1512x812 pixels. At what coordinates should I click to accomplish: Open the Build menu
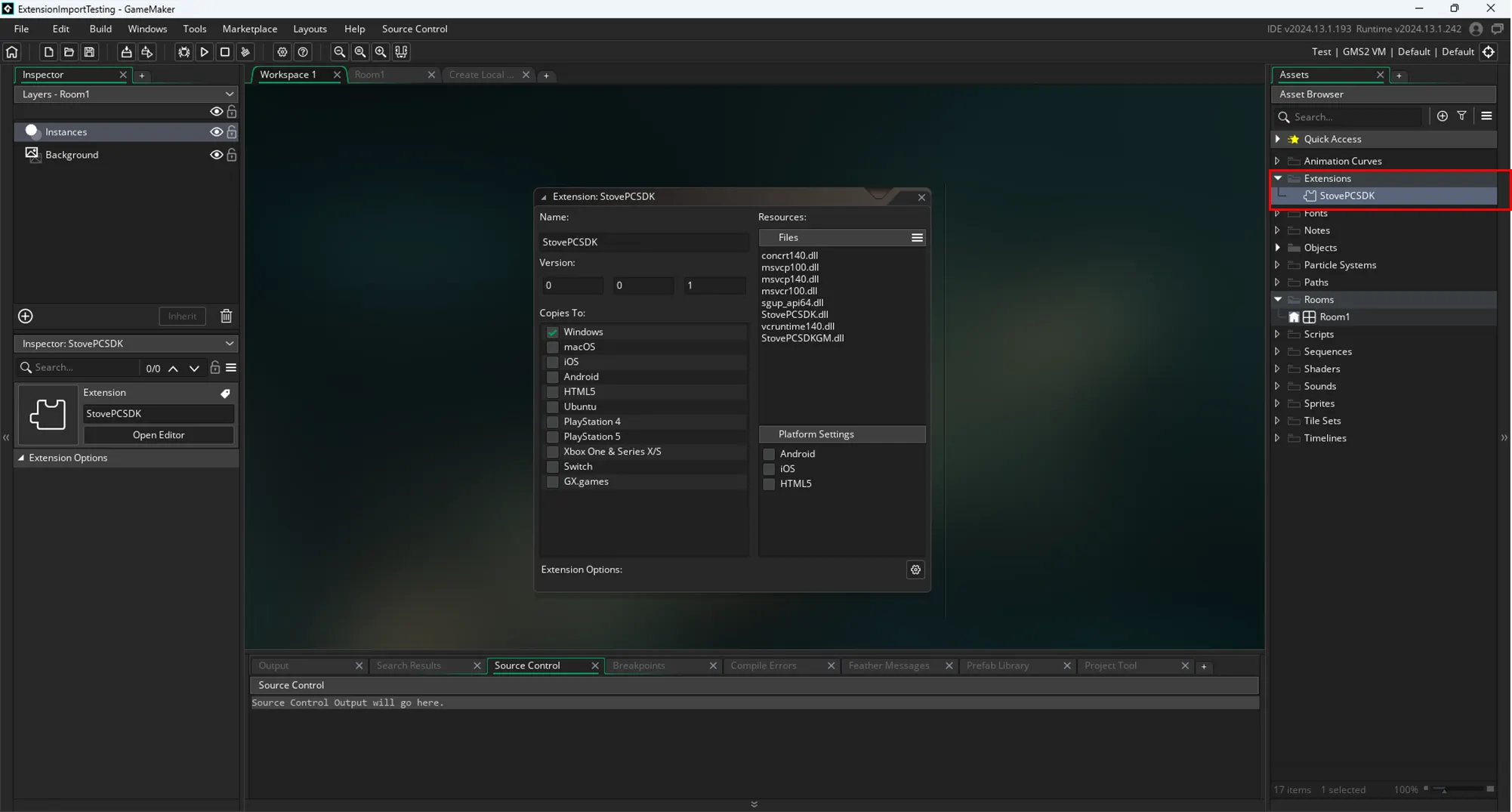pyautogui.click(x=100, y=29)
